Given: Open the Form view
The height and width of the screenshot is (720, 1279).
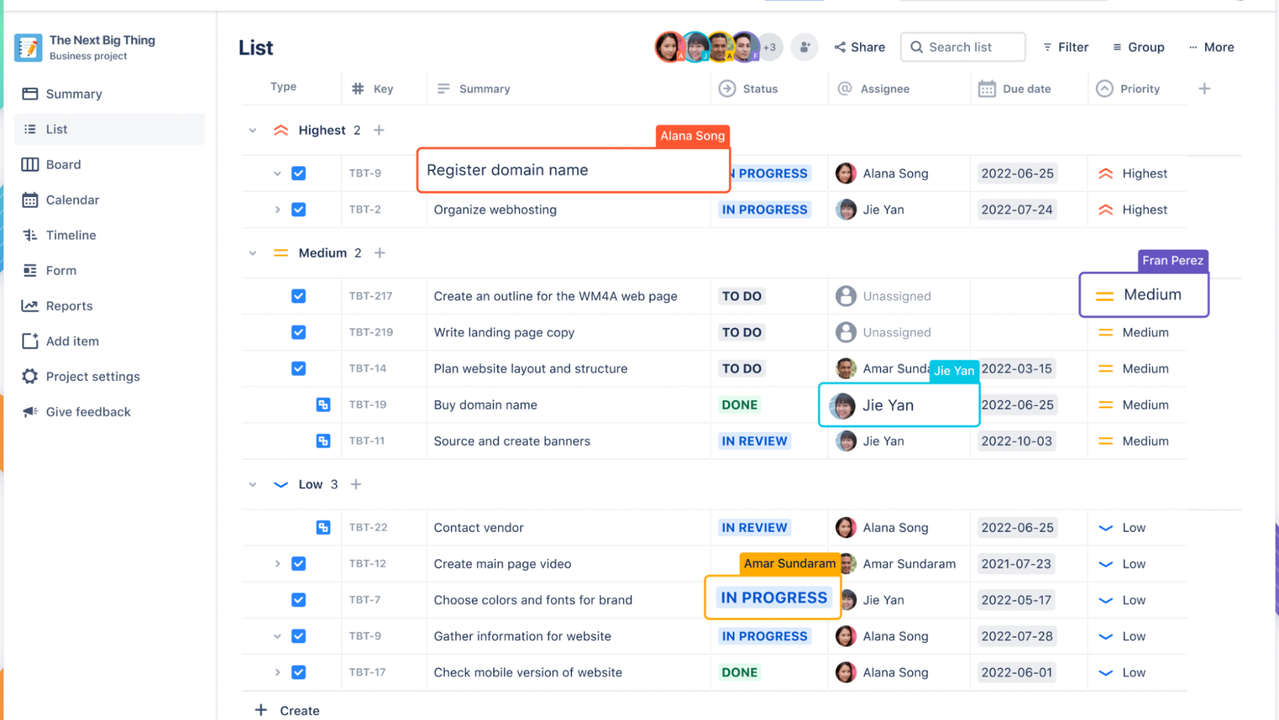Looking at the screenshot, I should 60,270.
